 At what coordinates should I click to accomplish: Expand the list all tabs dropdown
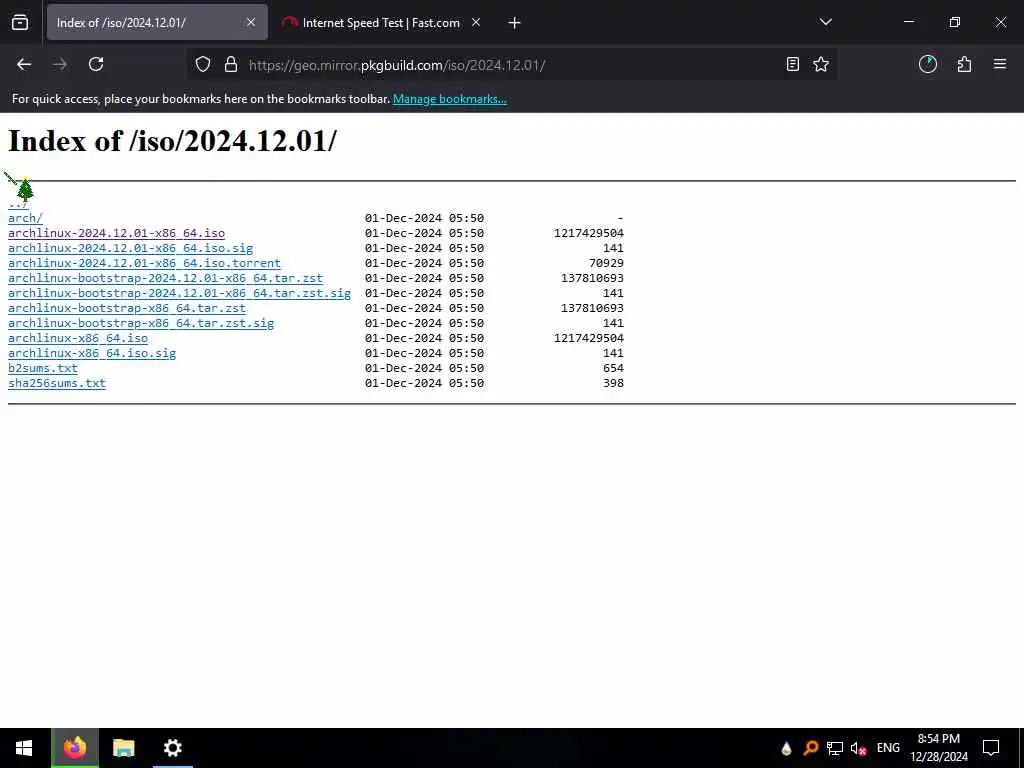[825, 22]
